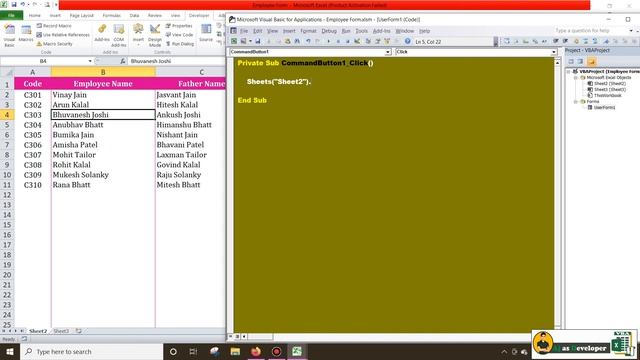
Task: Click the insert new worksheet tab icon
Action: point(78,331)
